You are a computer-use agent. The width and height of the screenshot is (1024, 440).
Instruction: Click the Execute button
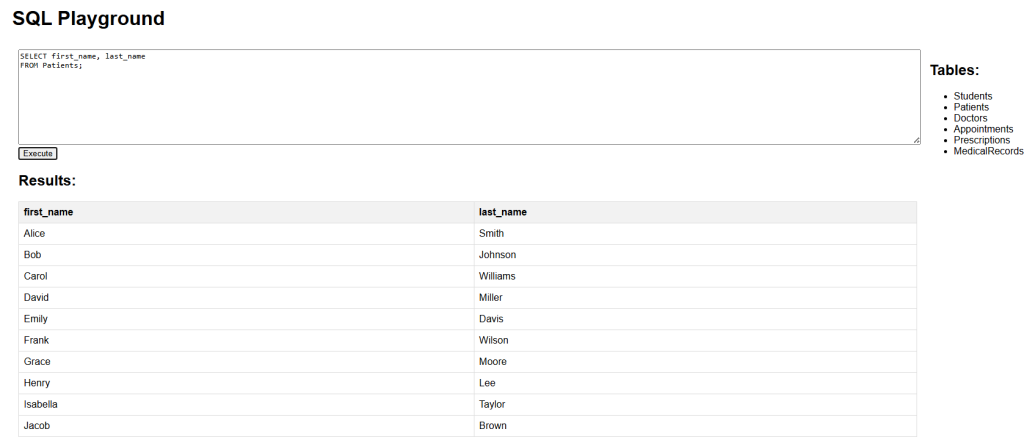(x=38, y=153)
